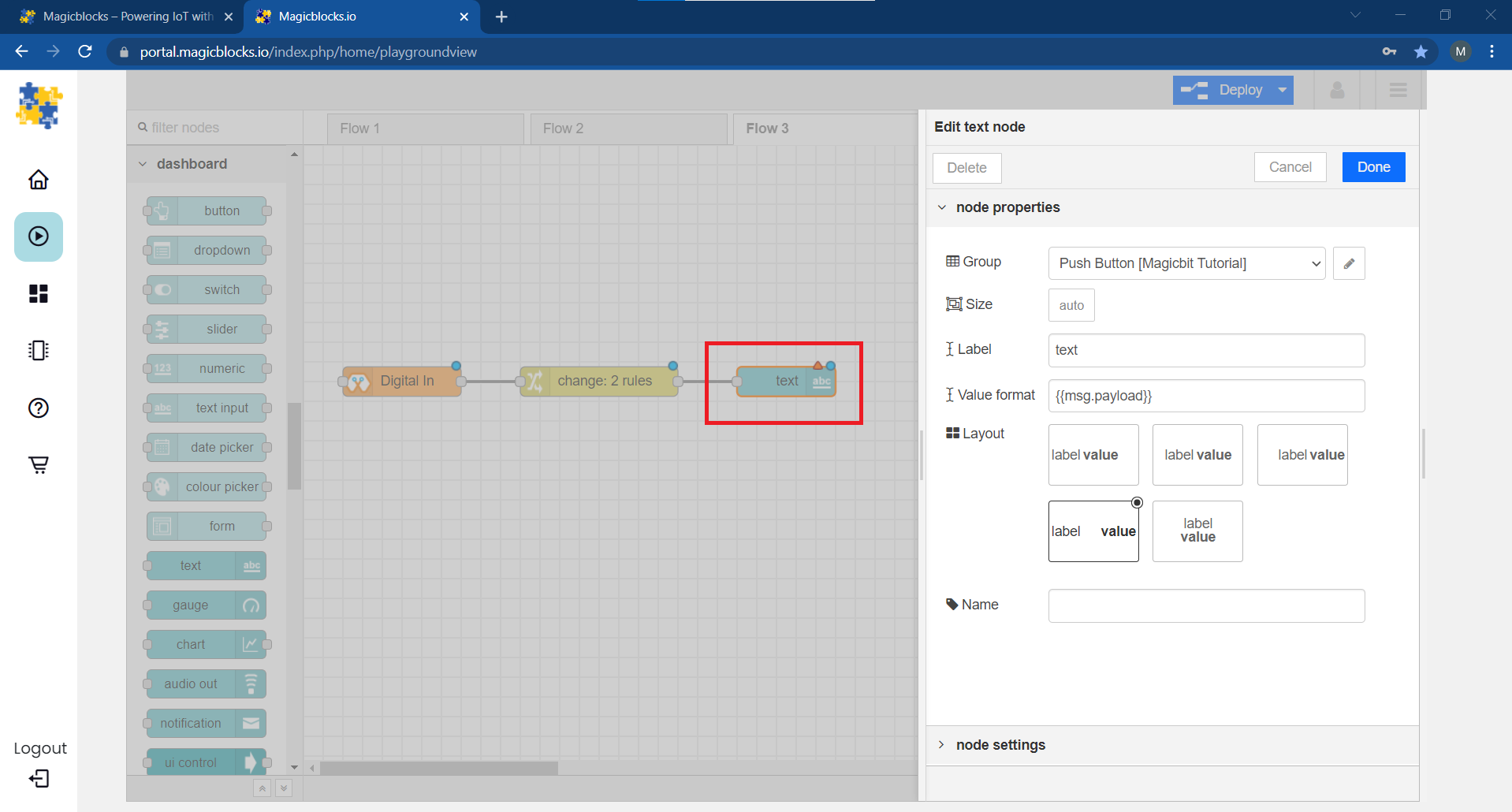
Task: Click the Logout icon at bottom left
Action: [x=38, y=779]
